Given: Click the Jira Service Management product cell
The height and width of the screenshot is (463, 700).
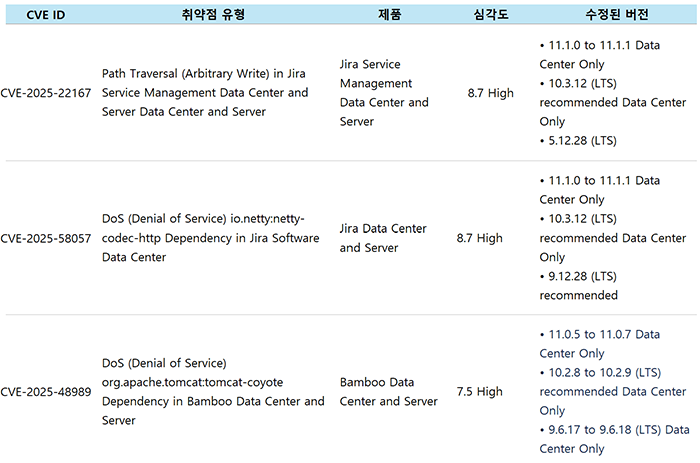Looking at the screenshot, I should pyautogui.click(x=384, y=93).
